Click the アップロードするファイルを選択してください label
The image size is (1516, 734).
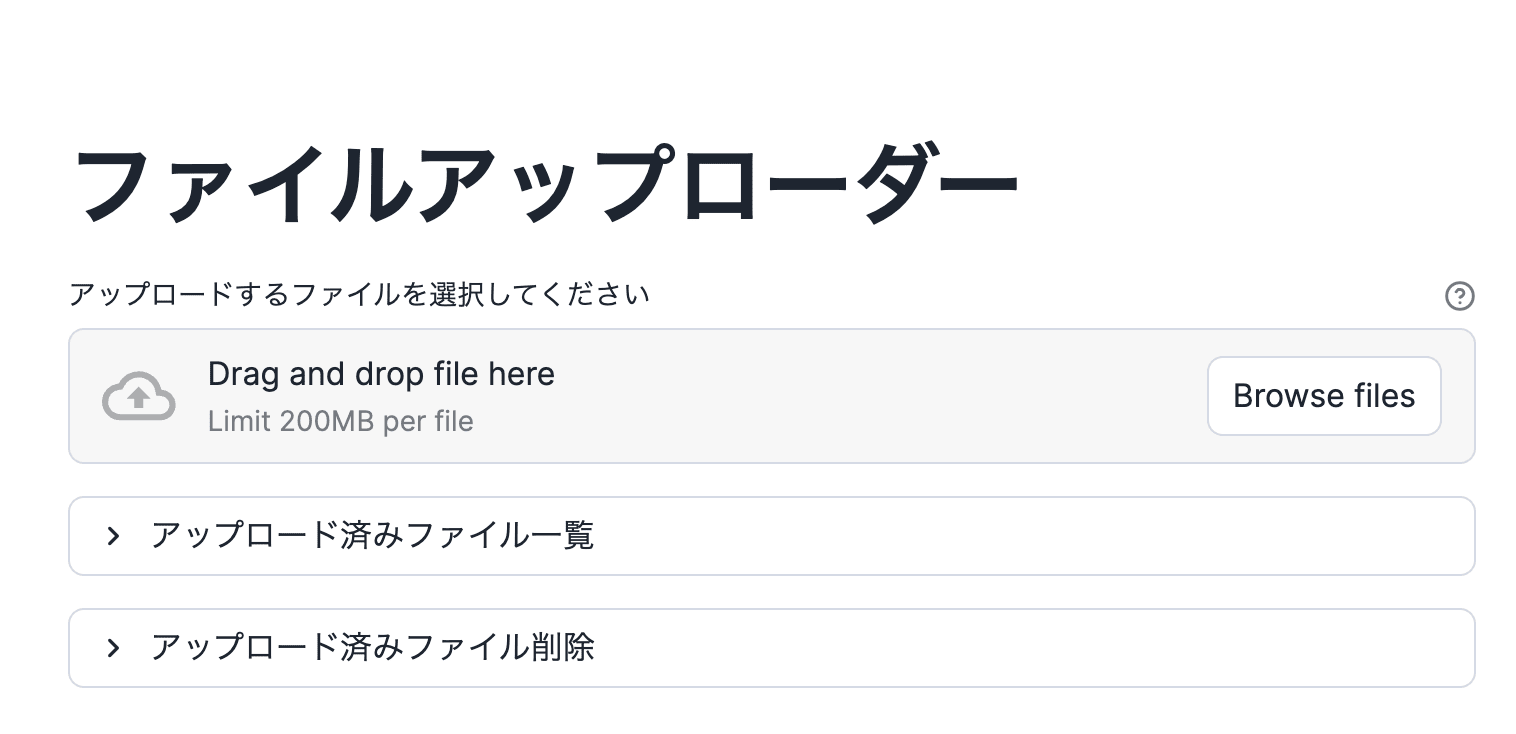click(x=360, y=294)
